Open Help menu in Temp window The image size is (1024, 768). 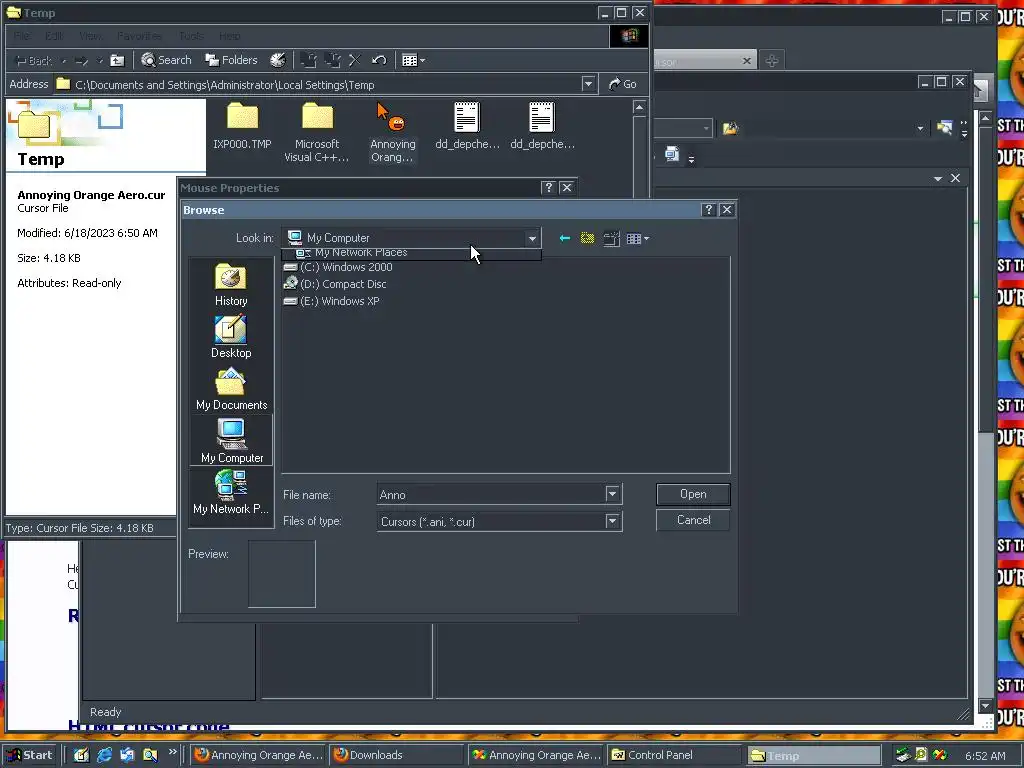click(229, 36)
